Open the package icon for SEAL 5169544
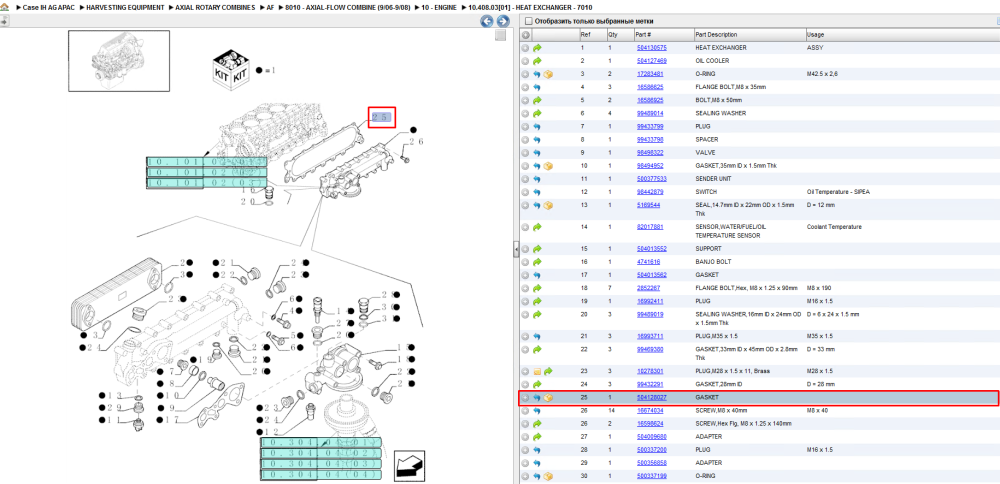This screenshot has height=484, width=1000. point(548,205)
